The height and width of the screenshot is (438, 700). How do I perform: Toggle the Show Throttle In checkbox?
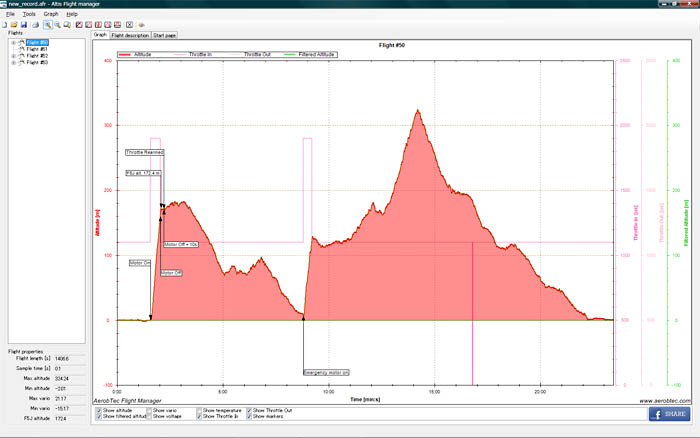click(x=199, y=416)
